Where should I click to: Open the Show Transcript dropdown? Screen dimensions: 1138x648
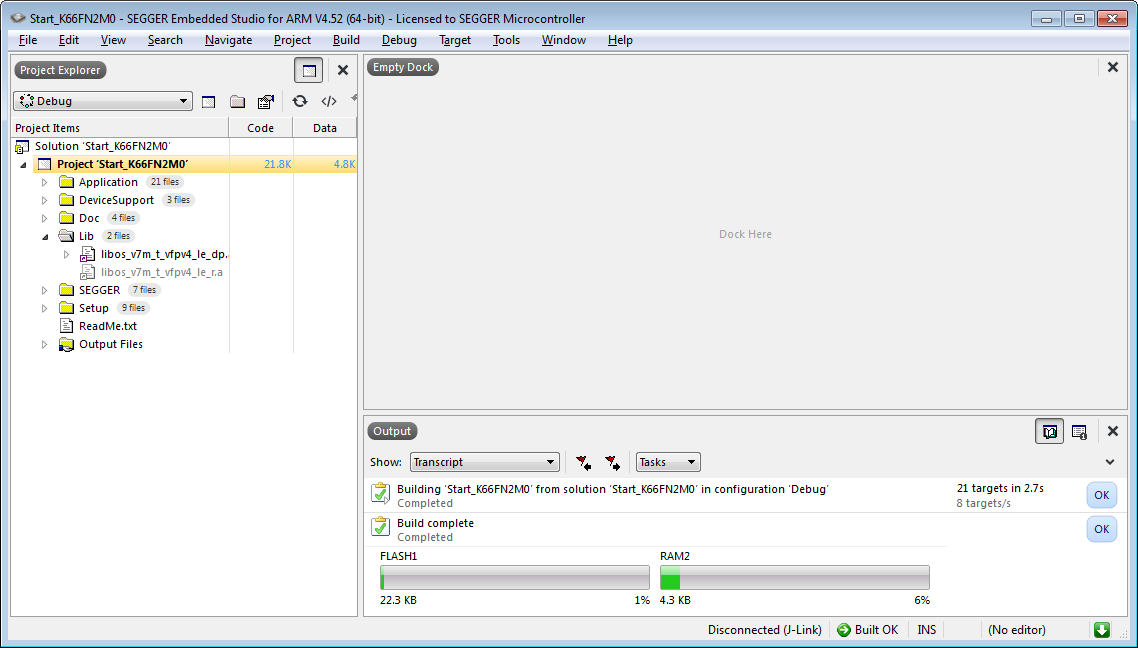484,462
